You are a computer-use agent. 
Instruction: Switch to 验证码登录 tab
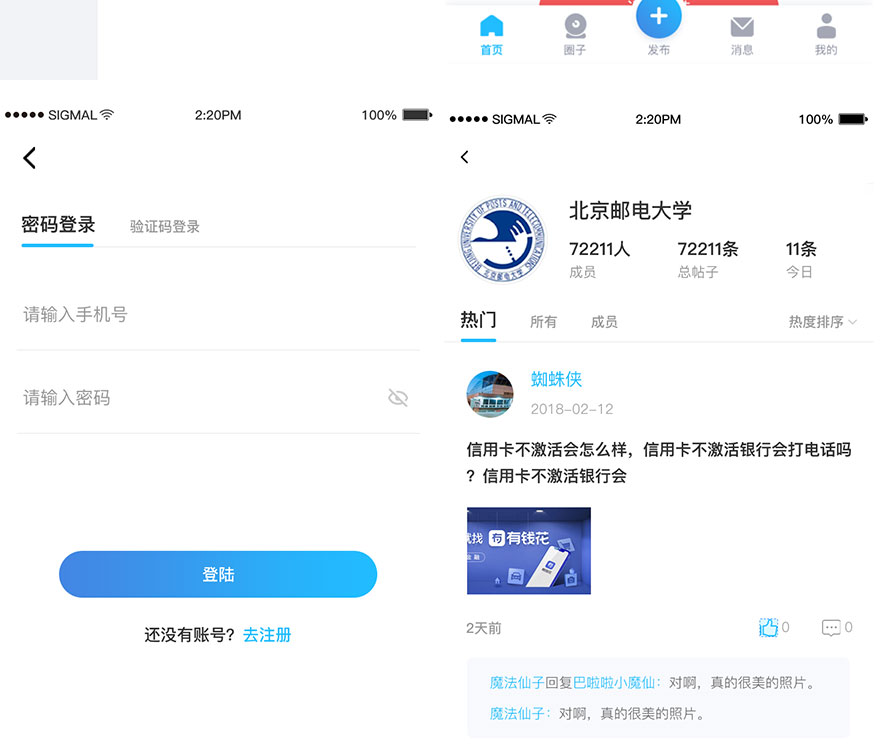[165, 226]
